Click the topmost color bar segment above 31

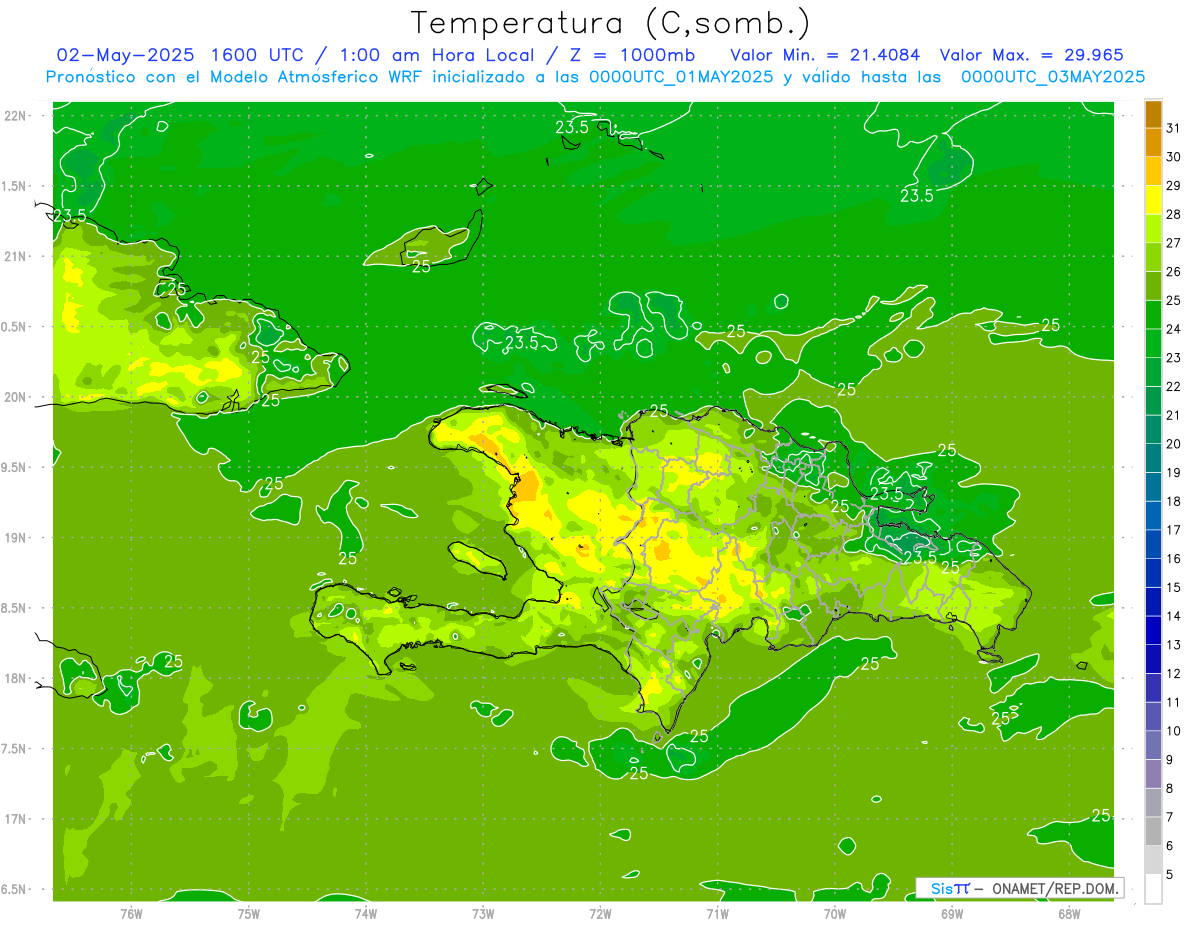(1153, 114)
